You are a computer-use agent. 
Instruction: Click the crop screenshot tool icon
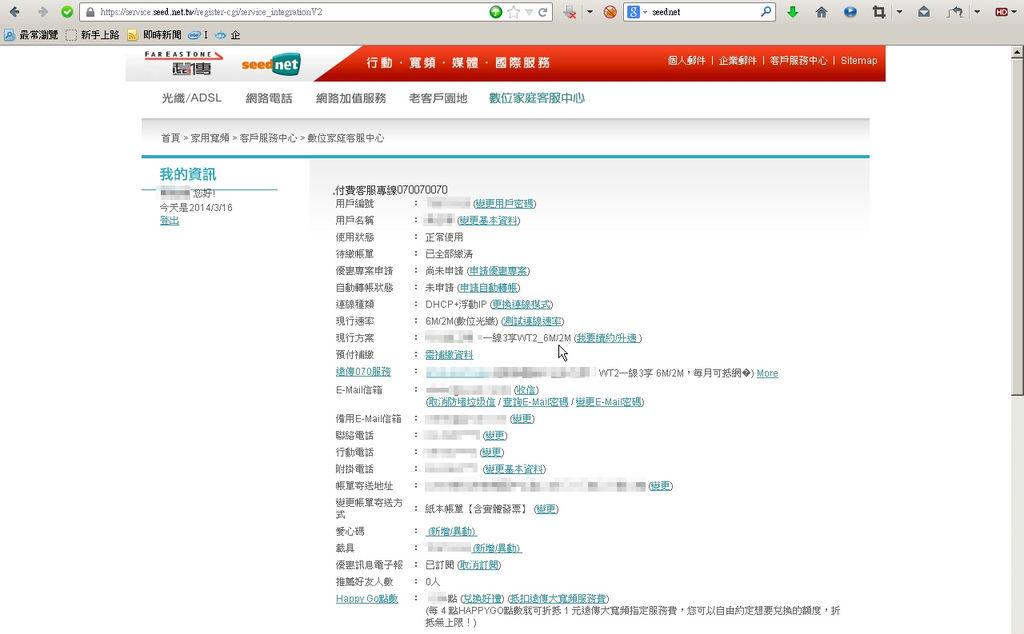click(x=879, y=12)
